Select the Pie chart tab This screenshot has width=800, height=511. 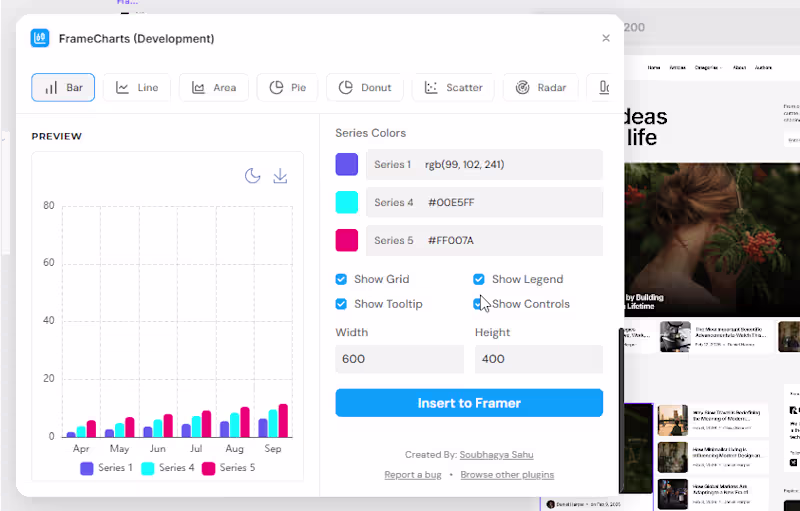pos(287,87)
